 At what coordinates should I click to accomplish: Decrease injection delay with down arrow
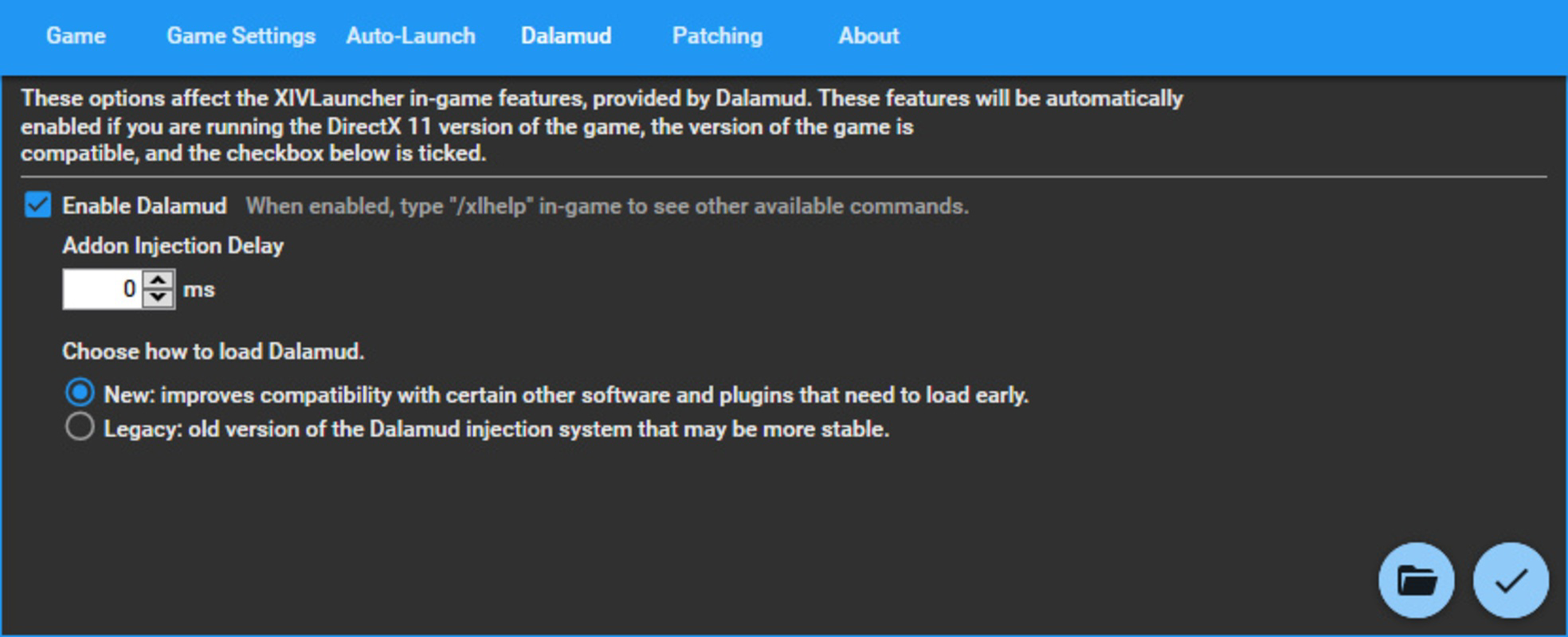(159, 299)
